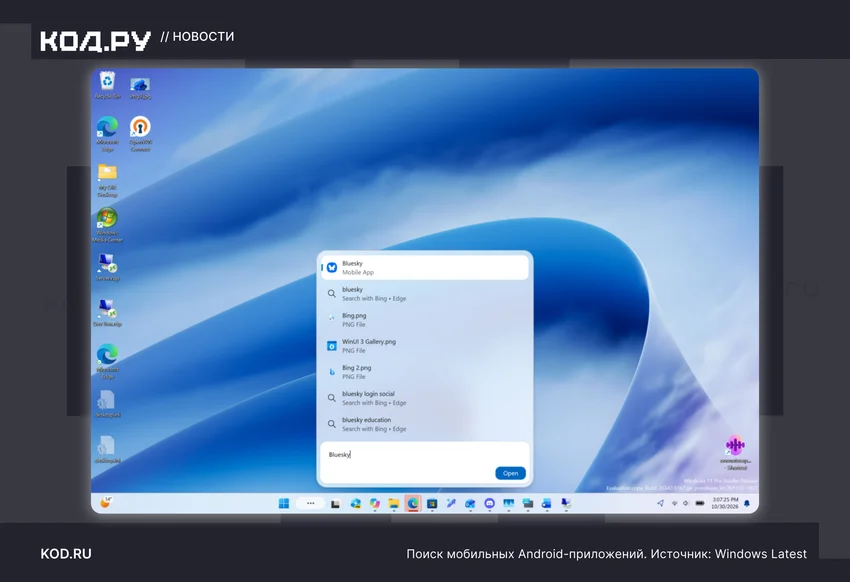This screenshot has height=582, width=850.
Task: Open the Bing.png file result
Action: pyautogui.click(x=424, y=320)
